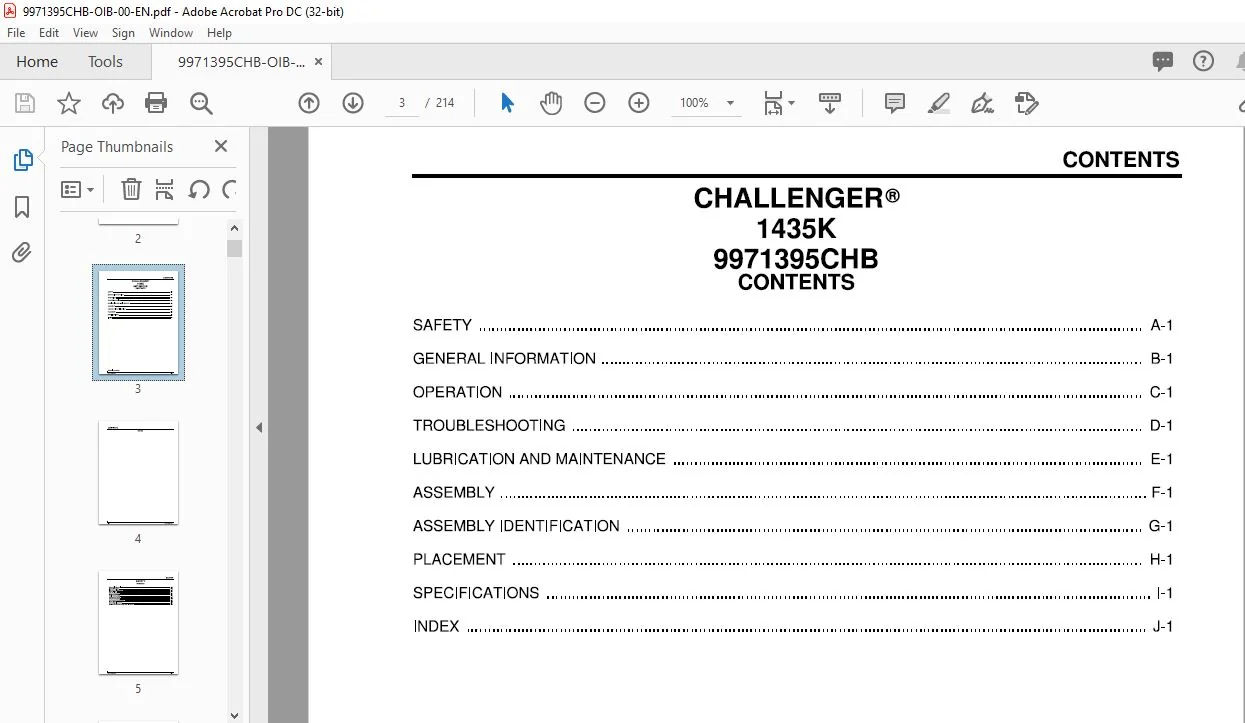Go to previous page arrow
The height and width of the screenshot is (723, 1245).
(x=309, y=103)
